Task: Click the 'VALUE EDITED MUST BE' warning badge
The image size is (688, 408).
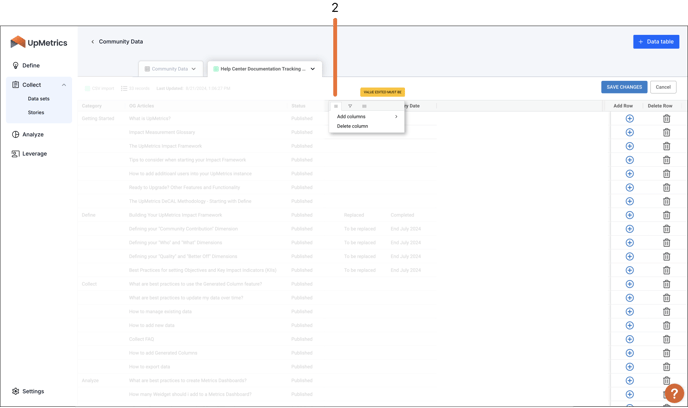Action: click(x=383, y=92)
